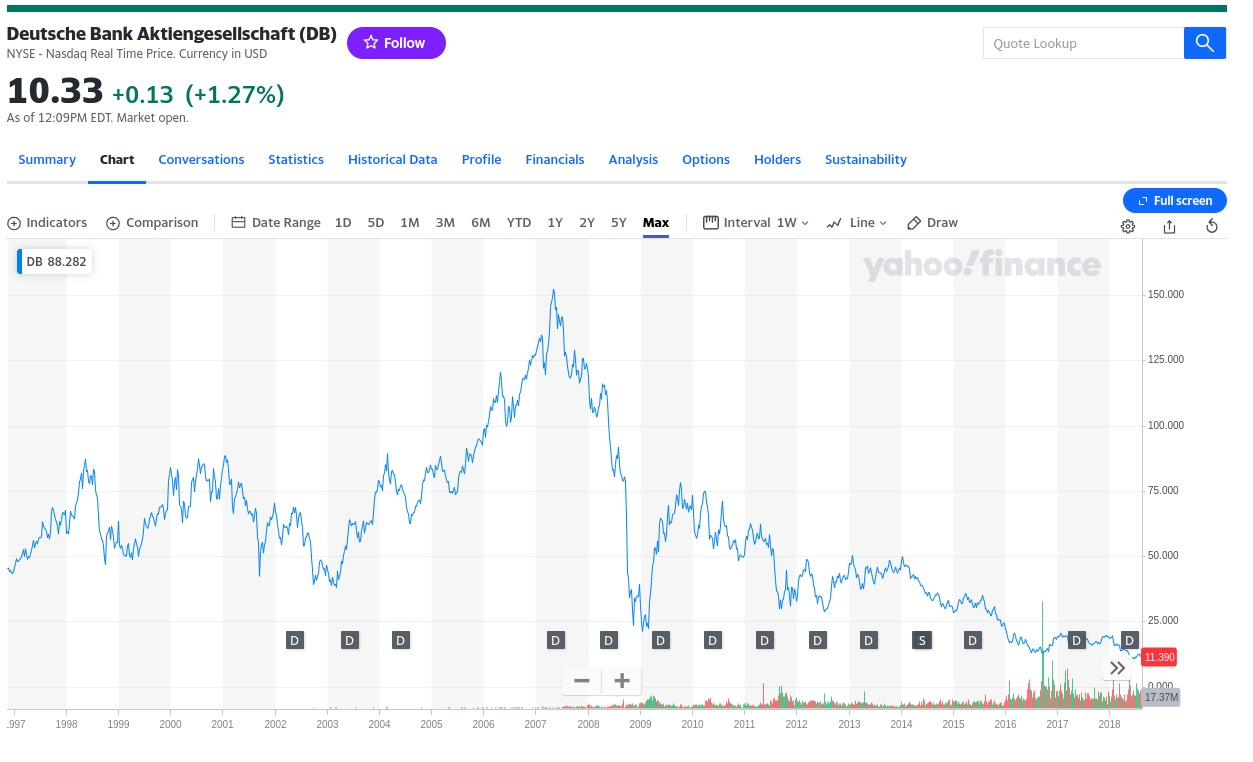Click the D dividend marker near 2002
Viewport: 1253px width, 762px height.
294,640
